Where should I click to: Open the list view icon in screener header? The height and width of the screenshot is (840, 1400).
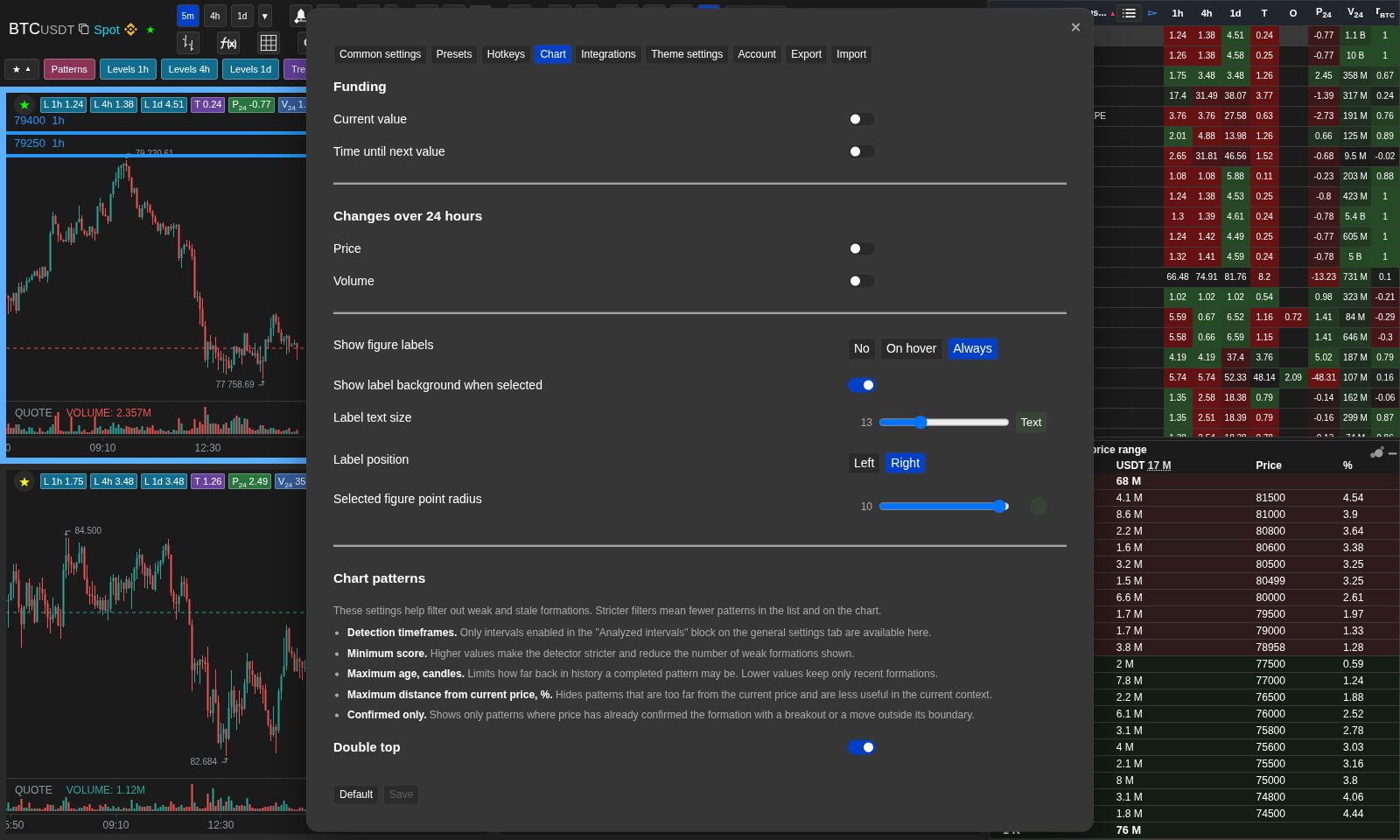tap(1130, 13)
